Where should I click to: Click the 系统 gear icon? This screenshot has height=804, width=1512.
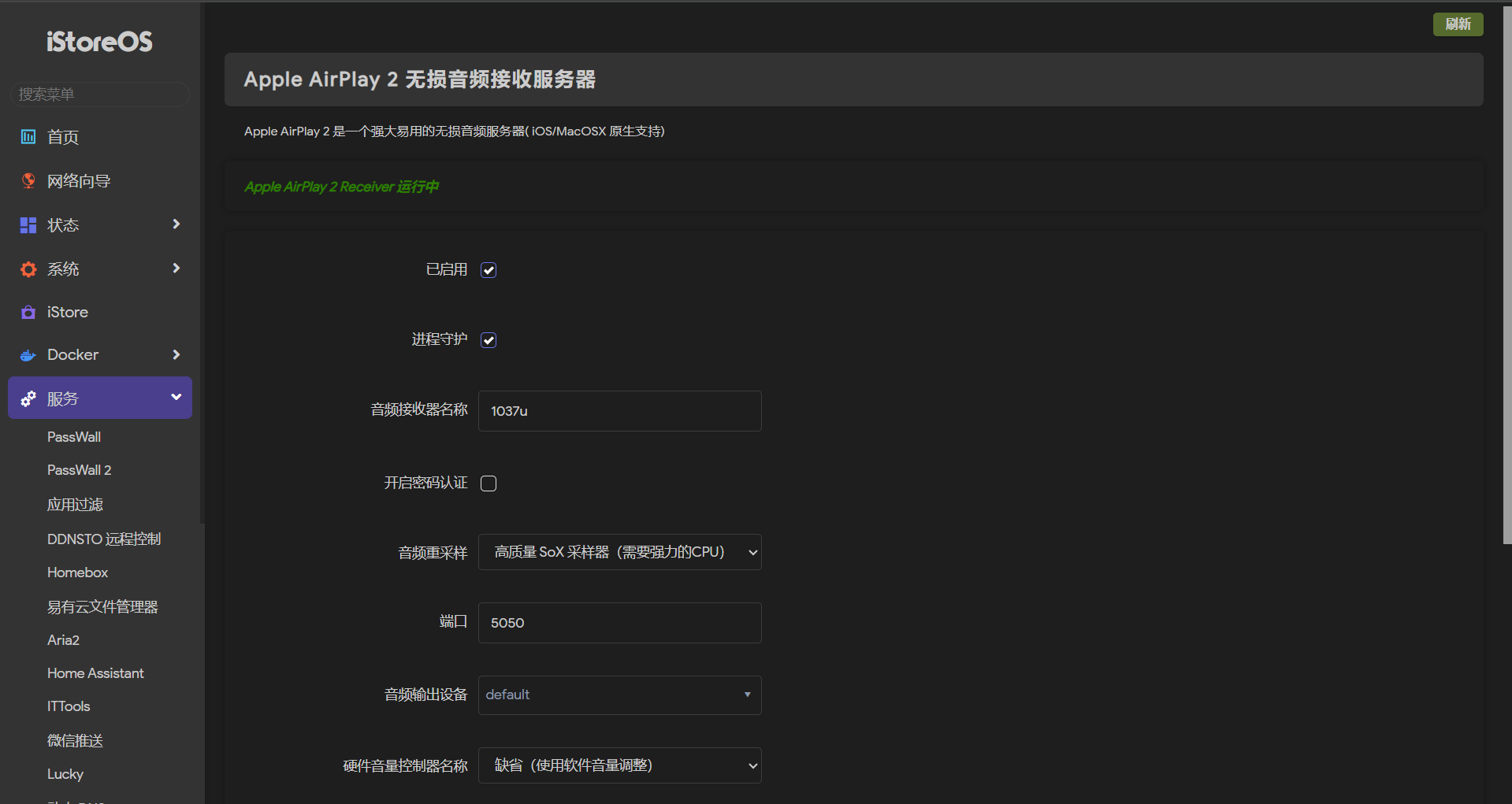pos(28,269)
